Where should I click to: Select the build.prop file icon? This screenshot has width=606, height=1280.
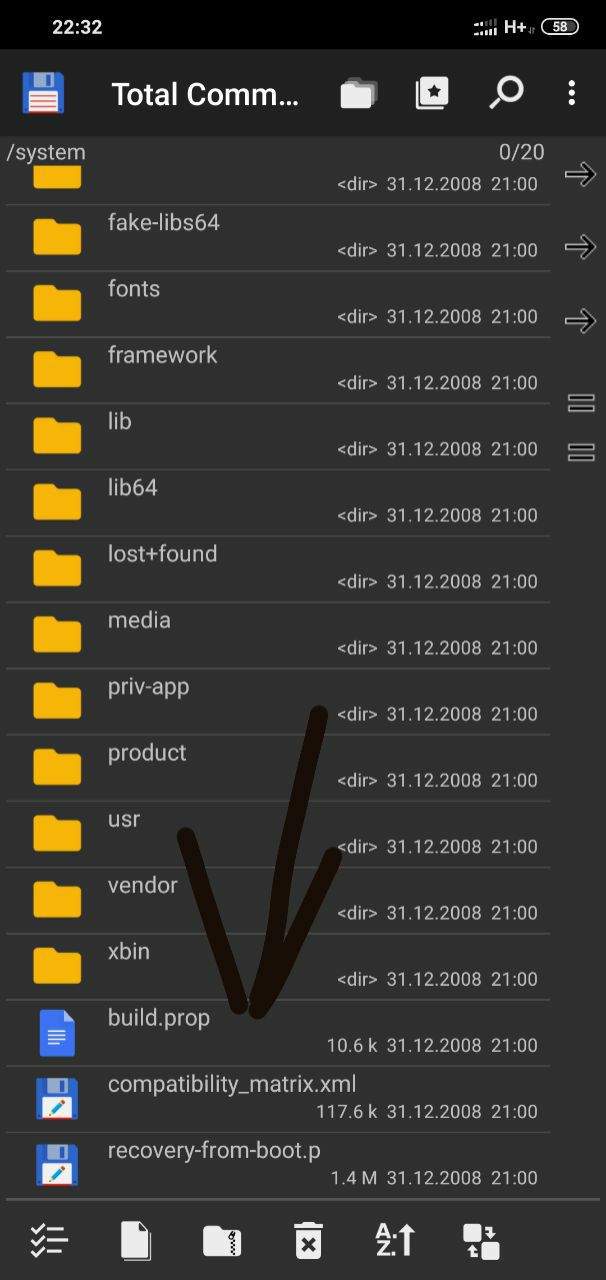pyautogui.click(x=57, y=1033)
